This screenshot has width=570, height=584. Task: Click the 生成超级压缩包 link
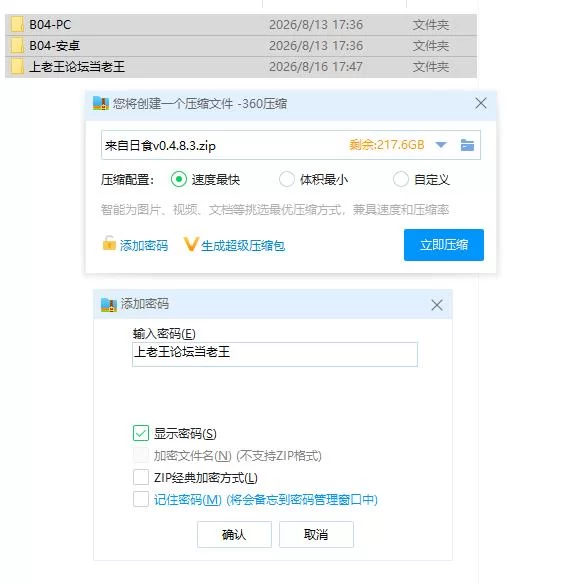click(x=243, y=246)
